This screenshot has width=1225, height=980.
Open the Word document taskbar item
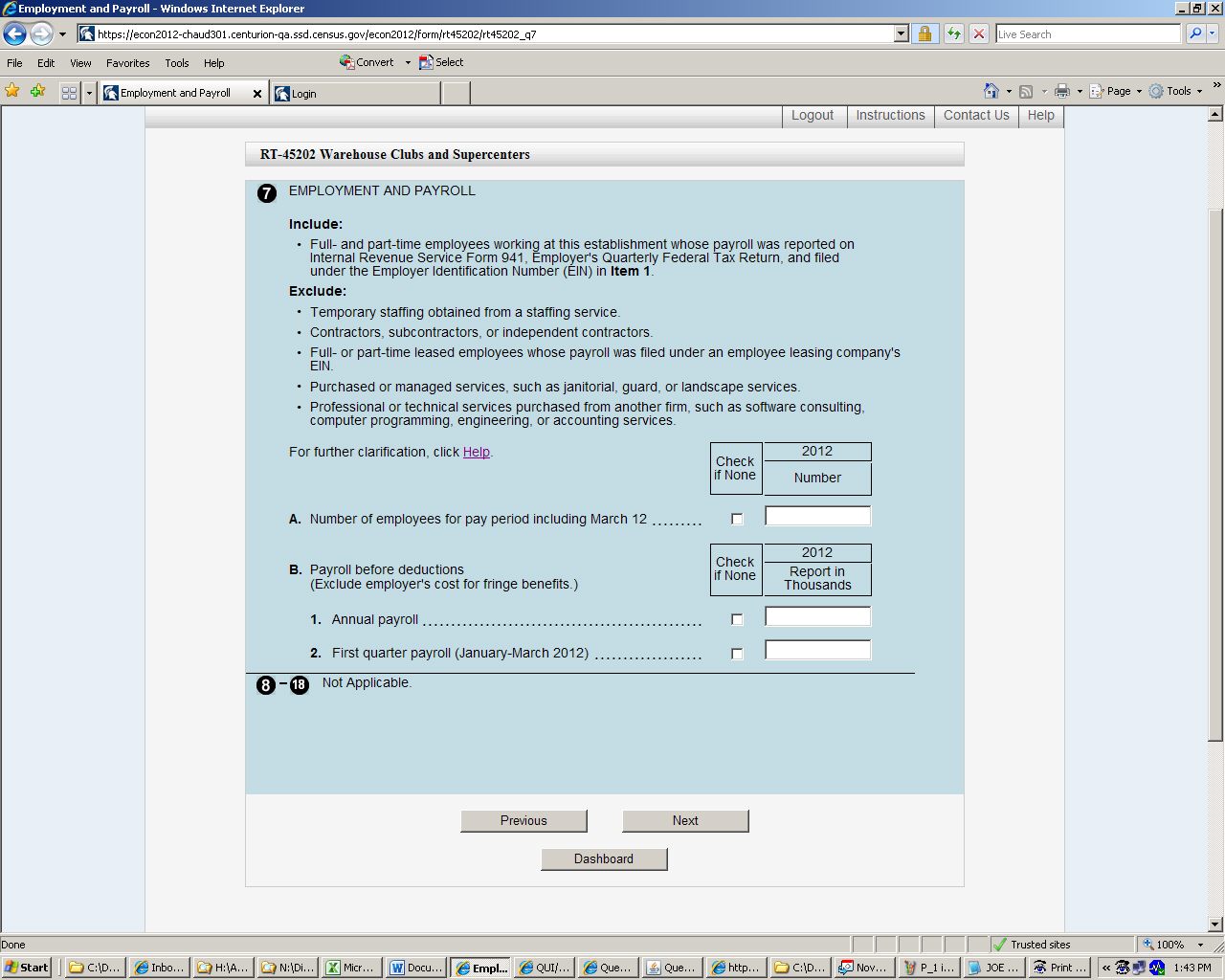coord(415,968)
